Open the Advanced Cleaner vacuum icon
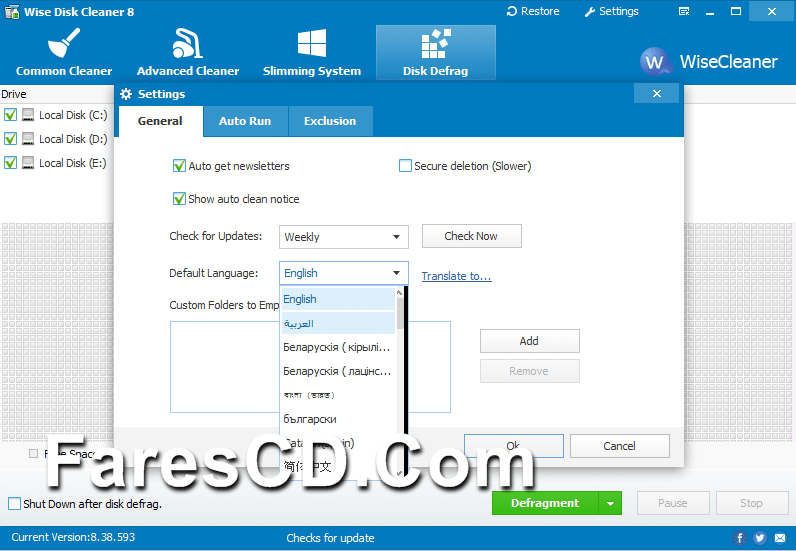 click(x=187, y=43)
